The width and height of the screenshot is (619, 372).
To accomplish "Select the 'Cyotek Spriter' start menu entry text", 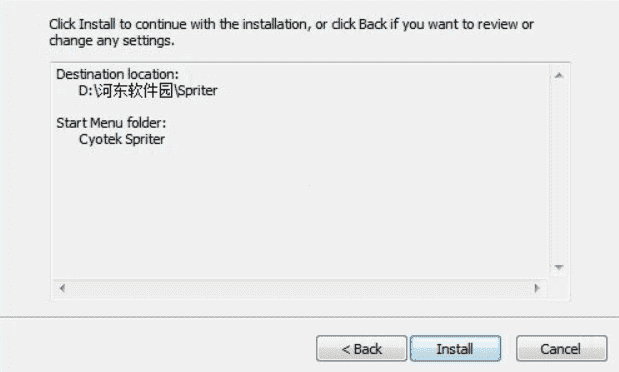I will pyautogui.click(x=122, y=139).
